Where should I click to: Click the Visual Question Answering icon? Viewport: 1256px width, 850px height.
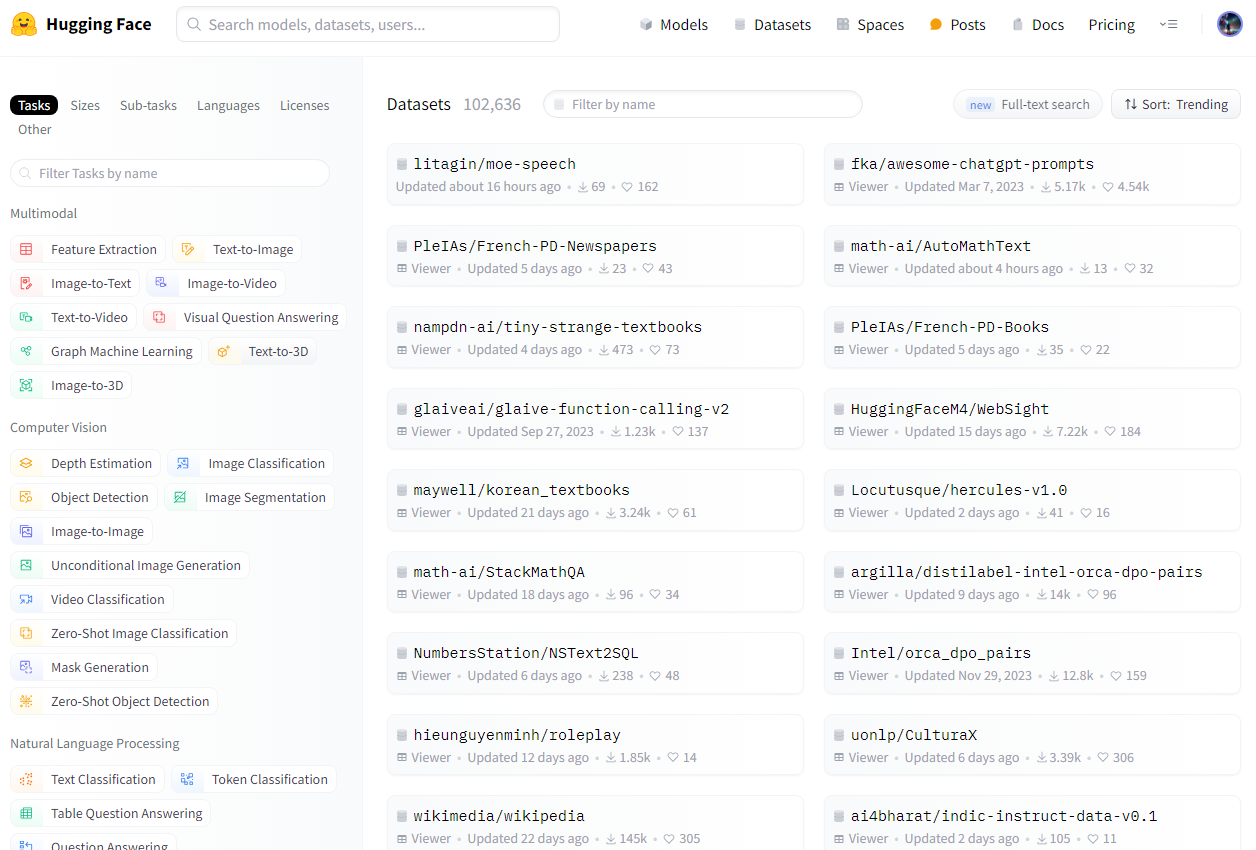coord(159,318)
